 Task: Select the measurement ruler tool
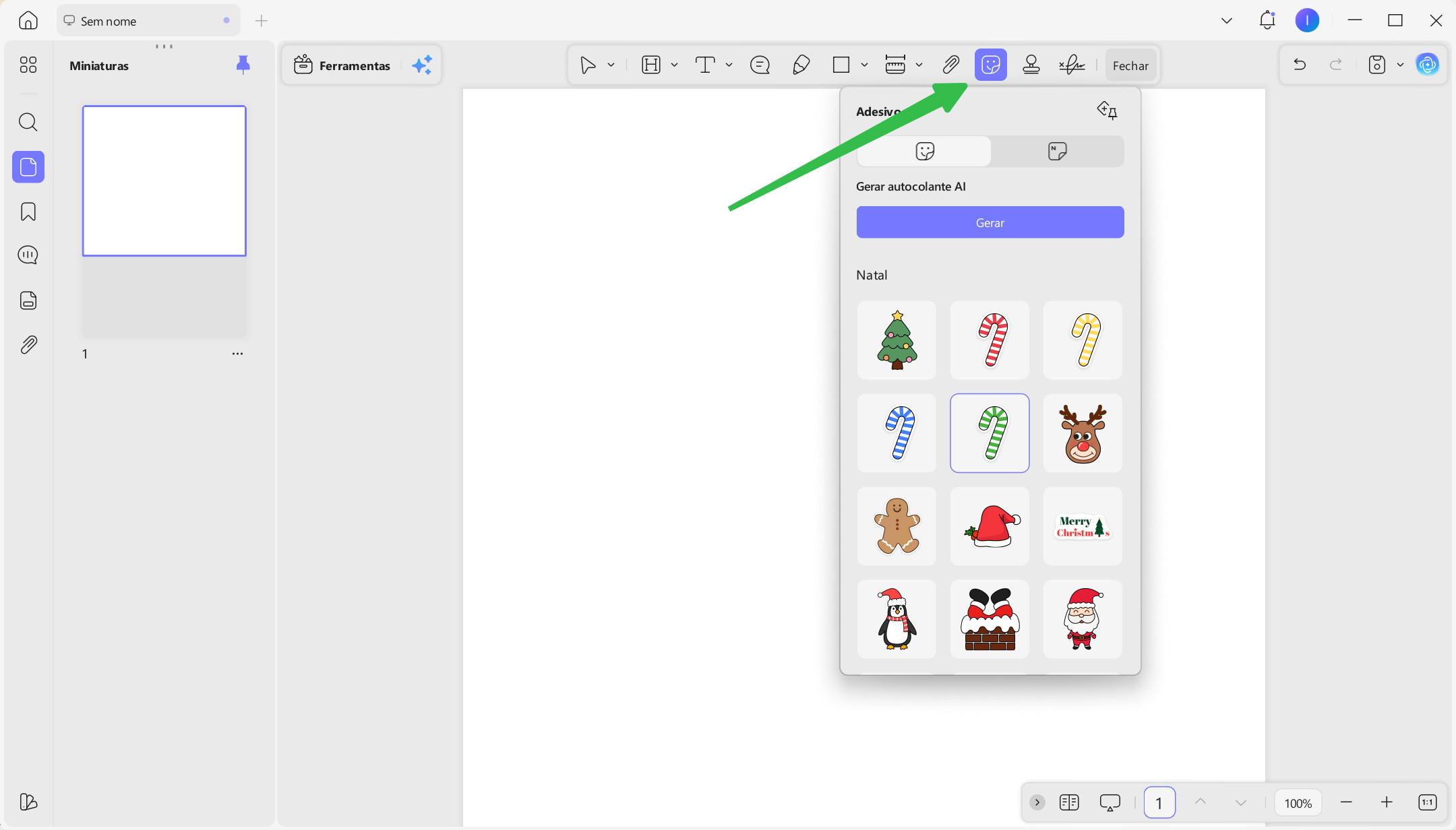click(x=895, y=65)
